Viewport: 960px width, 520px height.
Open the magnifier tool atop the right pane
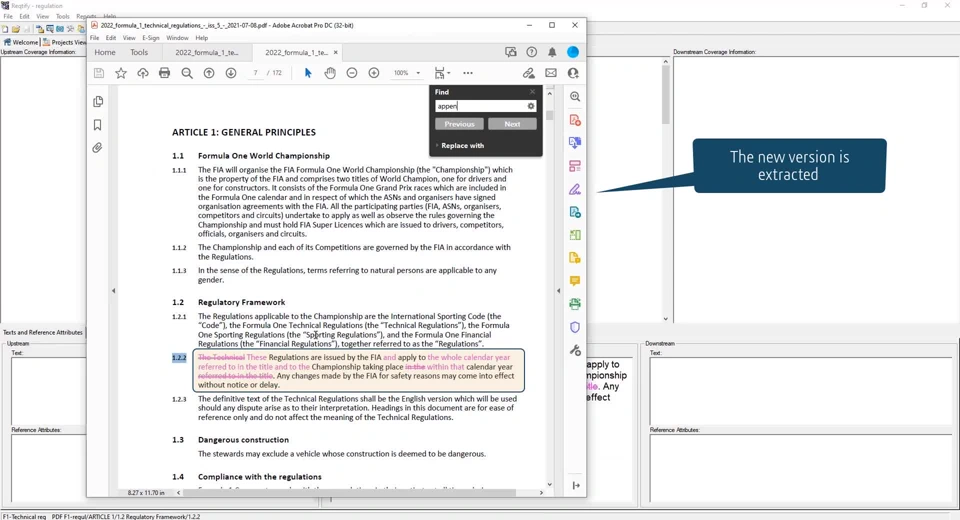tap(575, 97)
